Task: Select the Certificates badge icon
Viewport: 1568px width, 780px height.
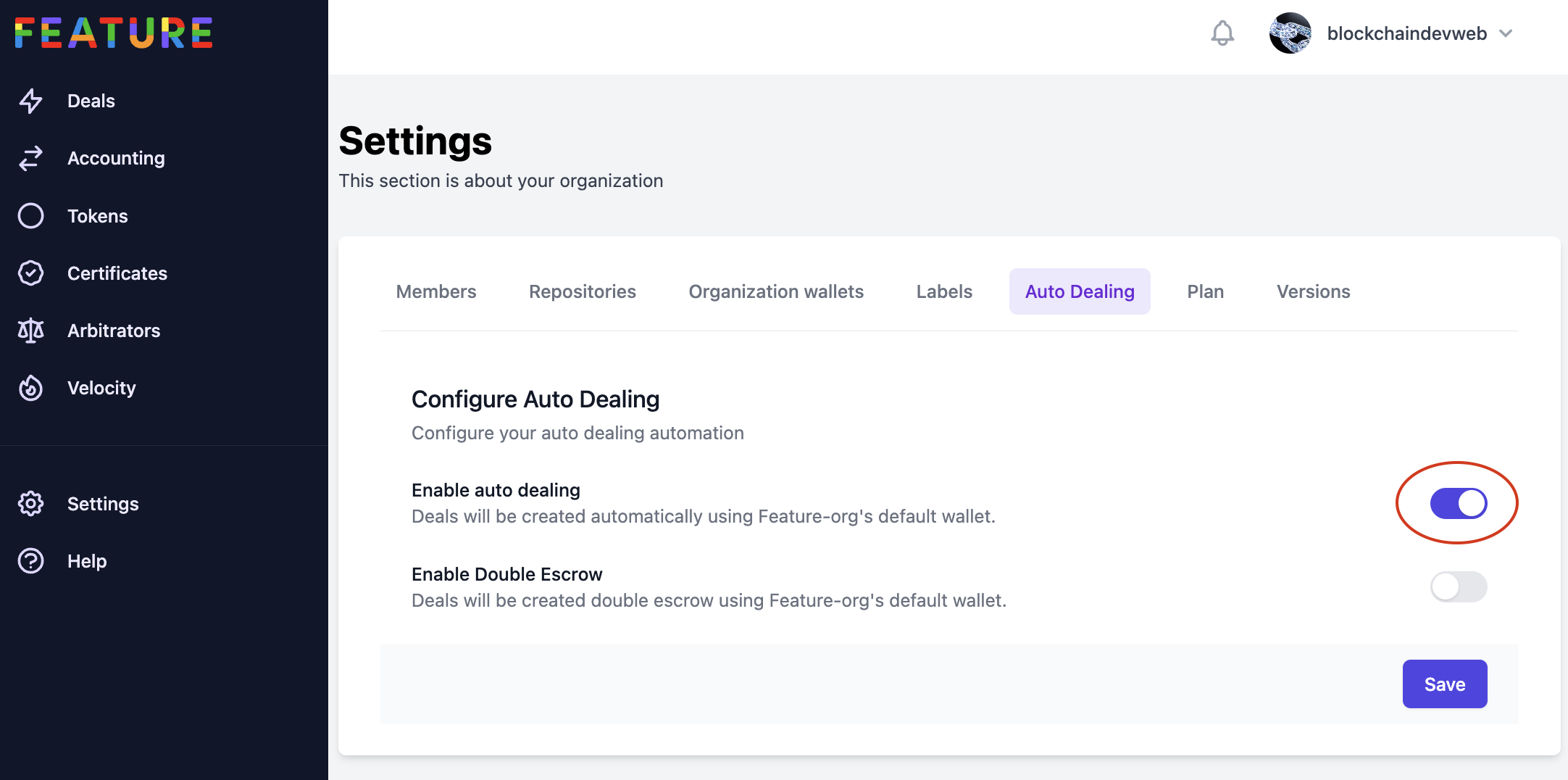Action: [x=31, y=273]
